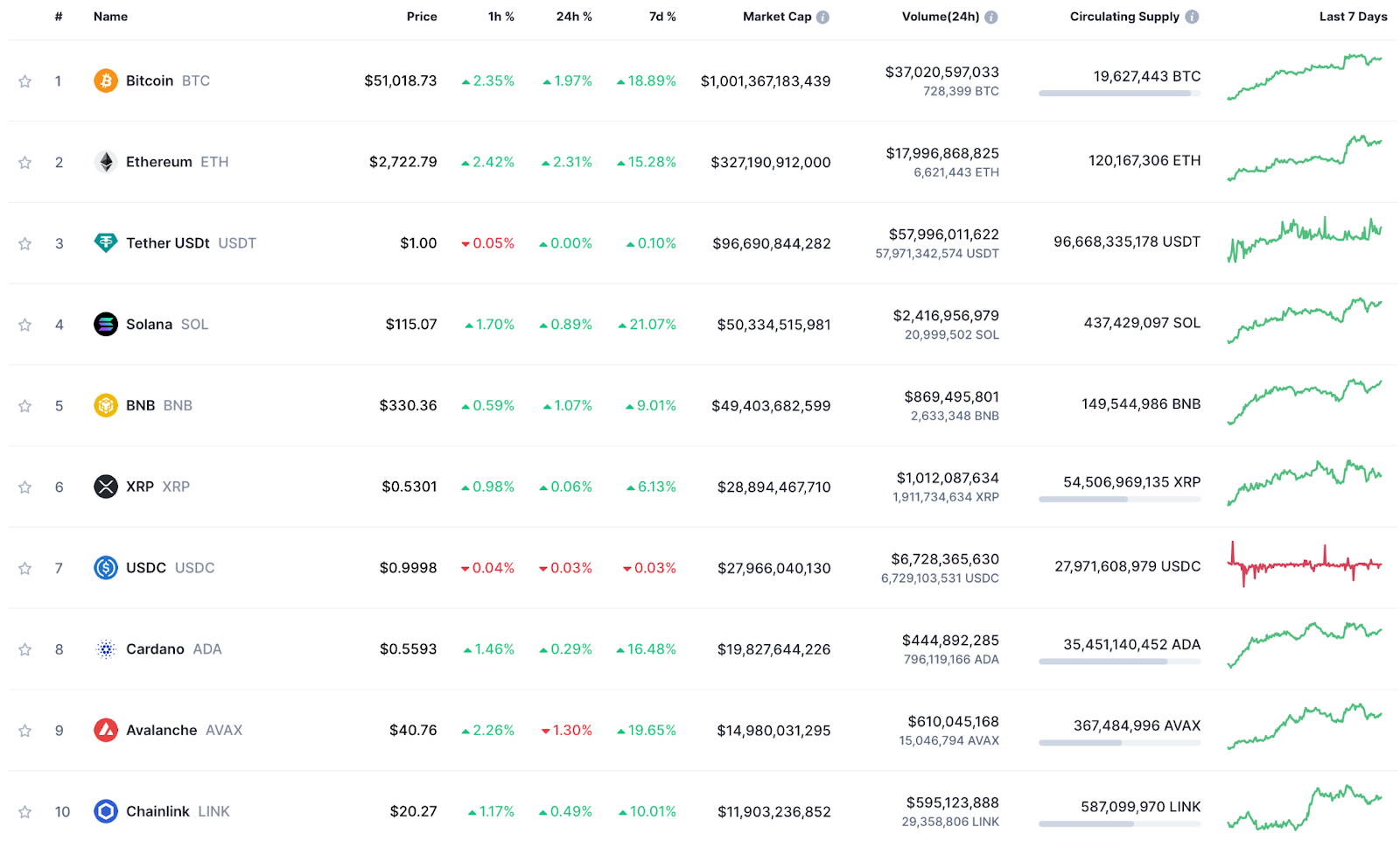Add BNB to watchlist via star
This screenshot has width=1400, height=841.
tap(24, 406)
